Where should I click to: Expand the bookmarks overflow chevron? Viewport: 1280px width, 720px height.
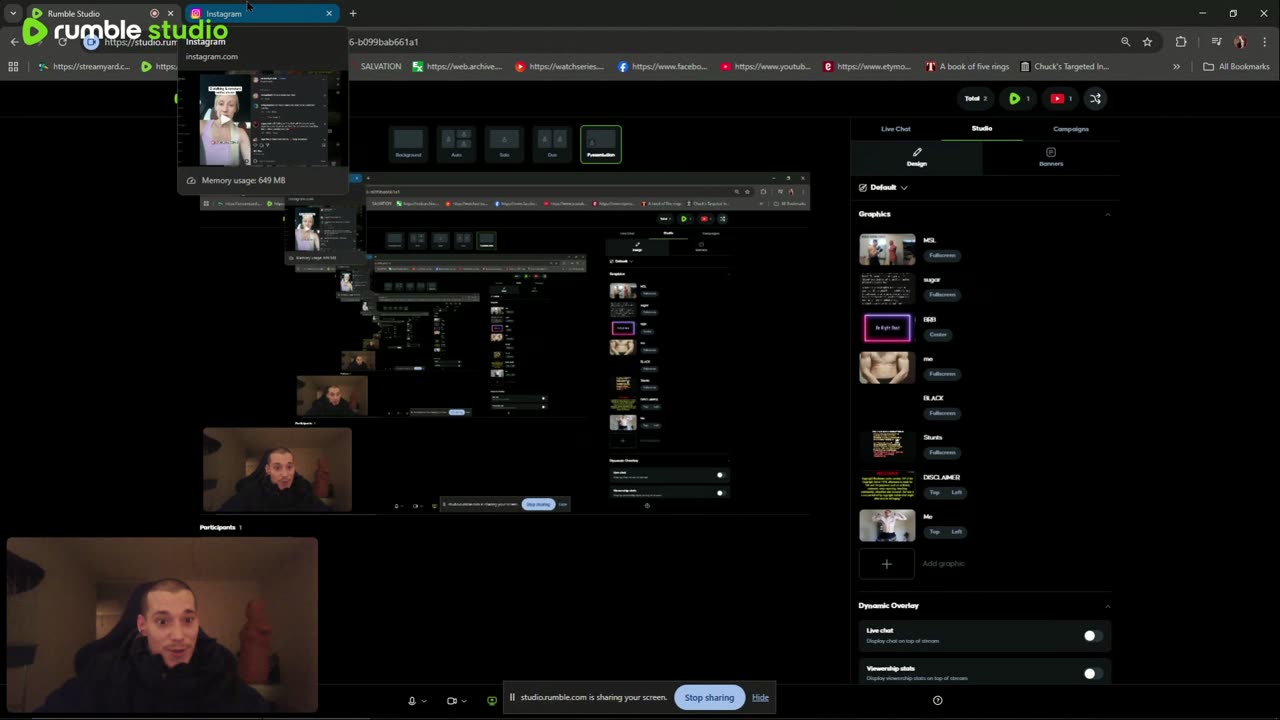(x=1176, y=67)
